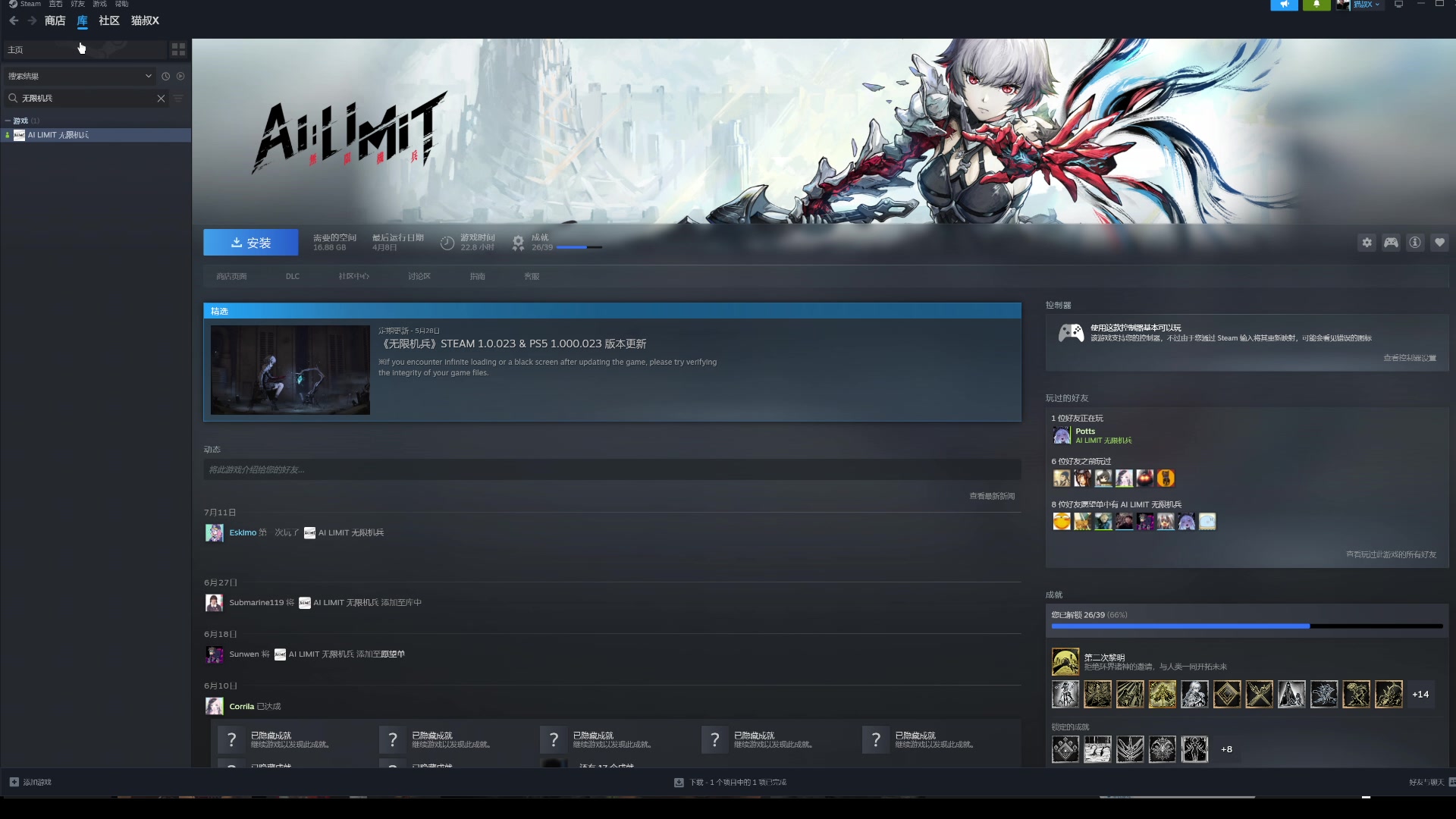Open the 社区 (Community) tab

[x=109, y=20]
